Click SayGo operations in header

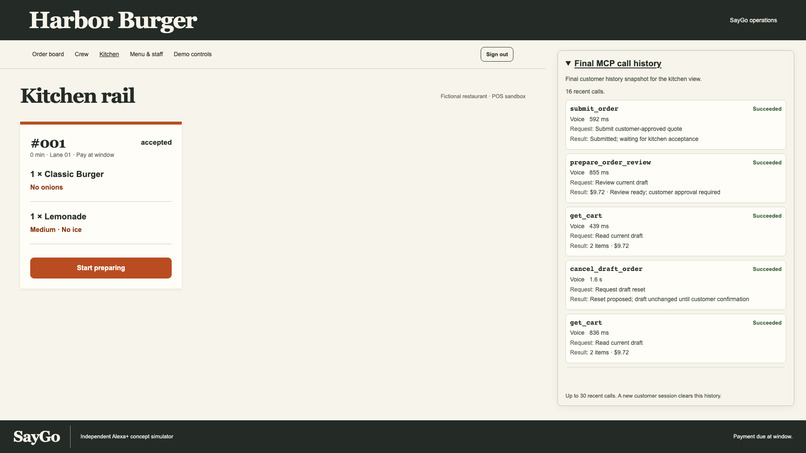[x=753, y=20]
